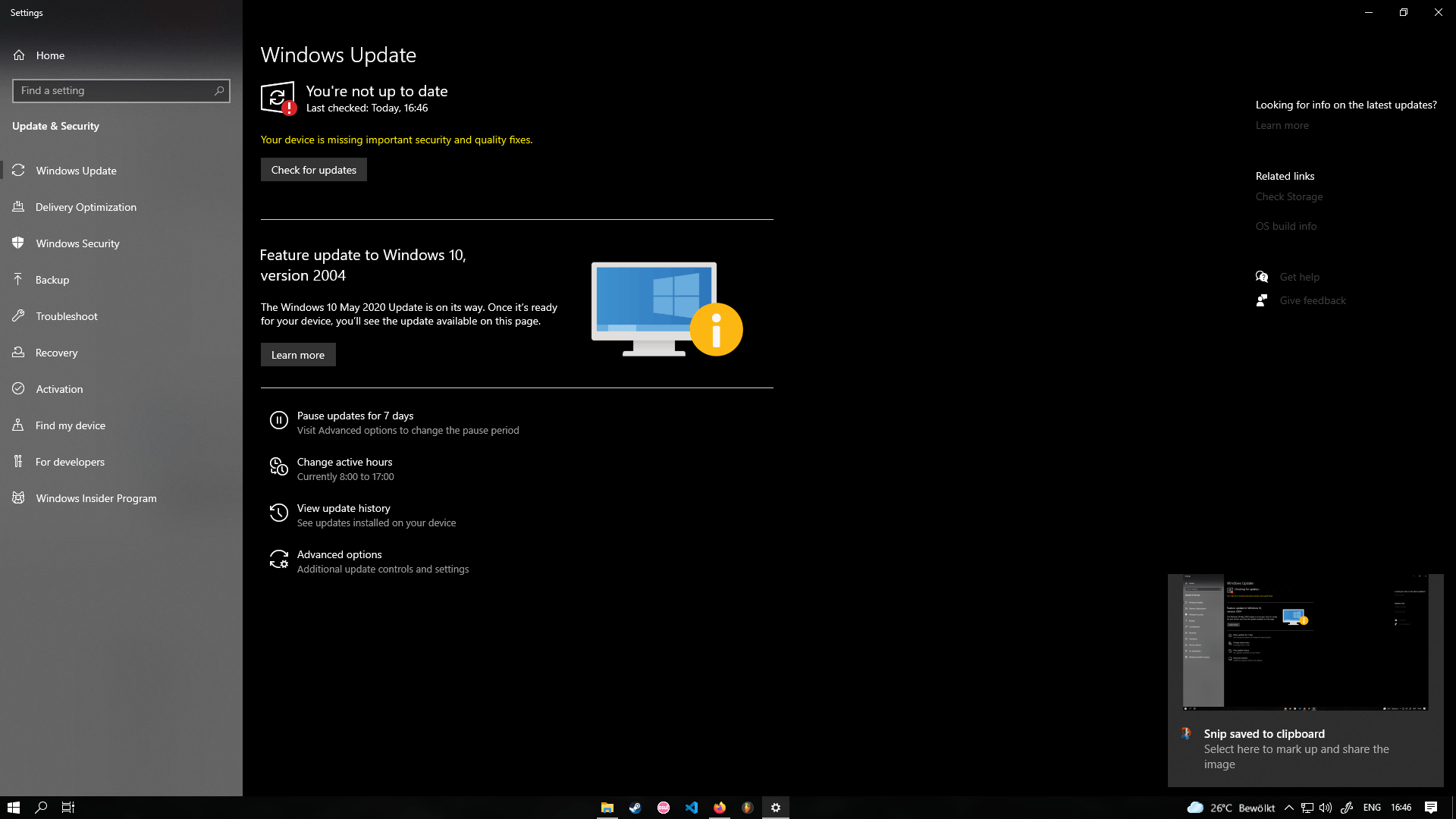Select Windows Update in the sidebar

(x=77, y=170)
